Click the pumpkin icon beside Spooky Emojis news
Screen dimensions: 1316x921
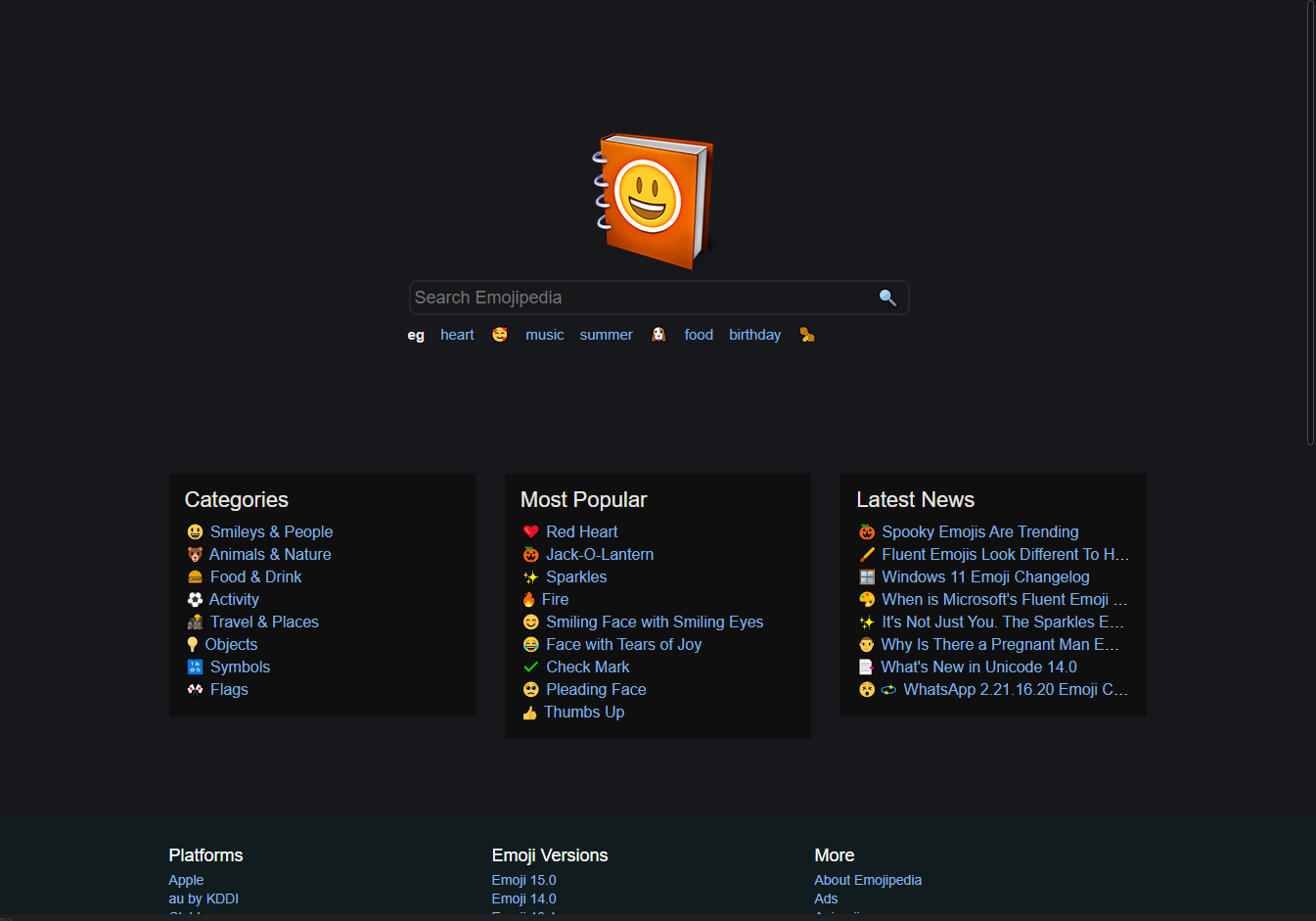(x=867, y=532)
